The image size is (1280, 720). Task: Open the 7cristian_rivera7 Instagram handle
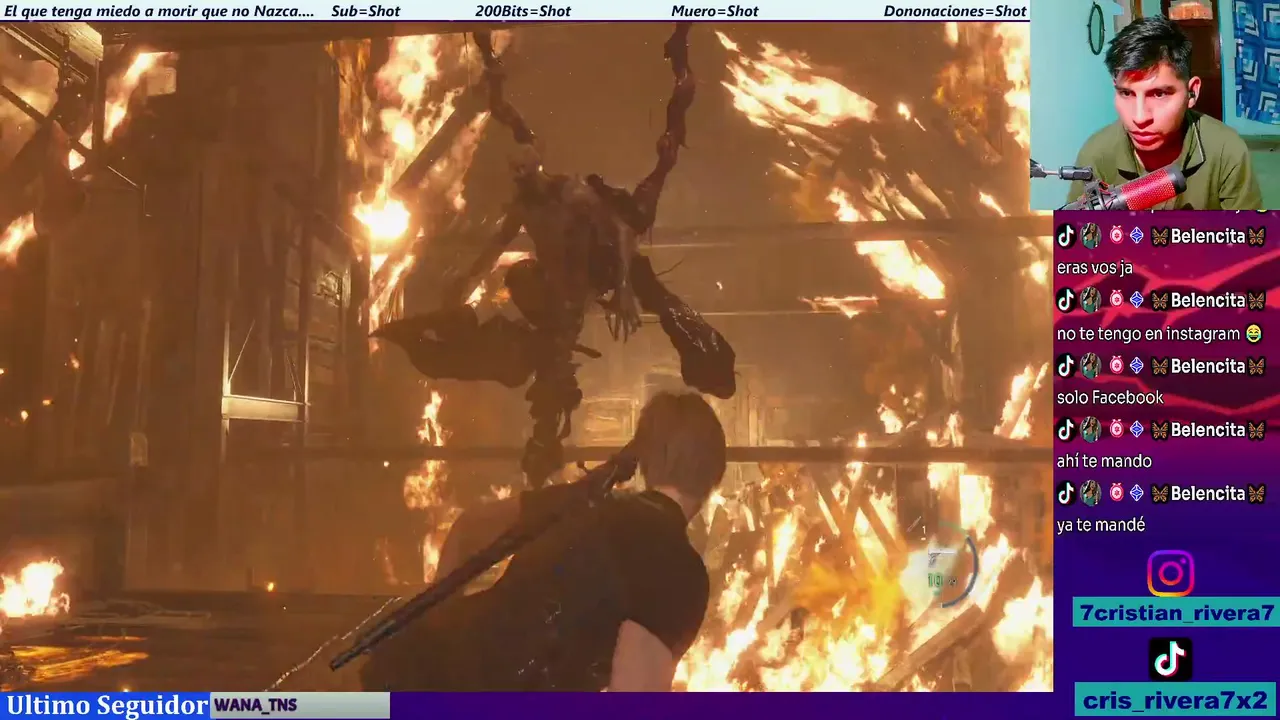(x=1176, y=613)
